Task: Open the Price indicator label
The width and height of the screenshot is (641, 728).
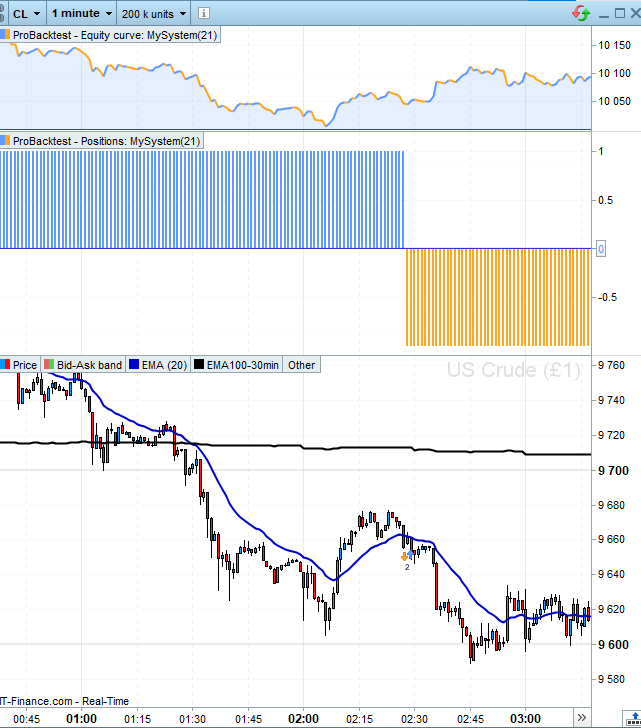Action: (x=20, y=365)
